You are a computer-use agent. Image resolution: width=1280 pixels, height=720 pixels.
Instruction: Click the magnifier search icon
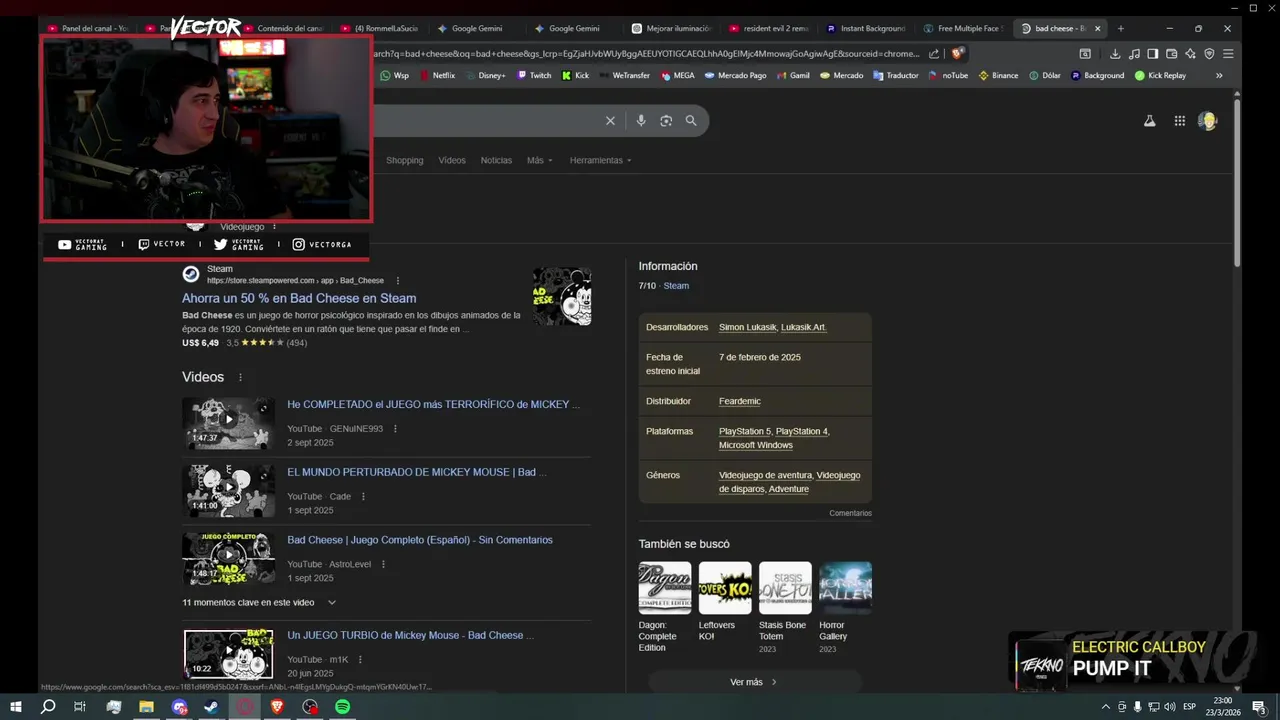pyautogui.click(x=691, y=121)
